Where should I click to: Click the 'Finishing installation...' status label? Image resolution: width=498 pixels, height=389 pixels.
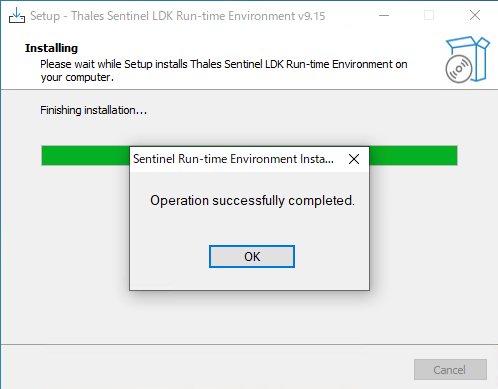[x=93, y=110]
